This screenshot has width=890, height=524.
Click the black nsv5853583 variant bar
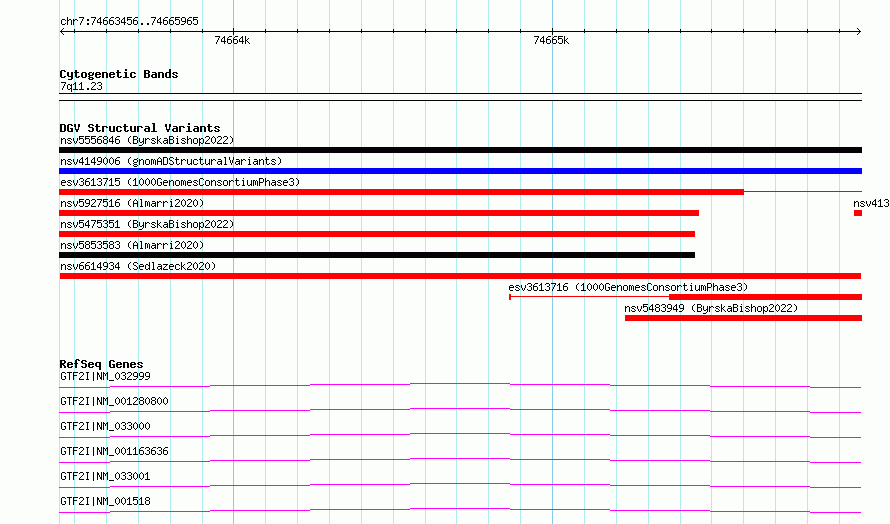pos(377,255)
